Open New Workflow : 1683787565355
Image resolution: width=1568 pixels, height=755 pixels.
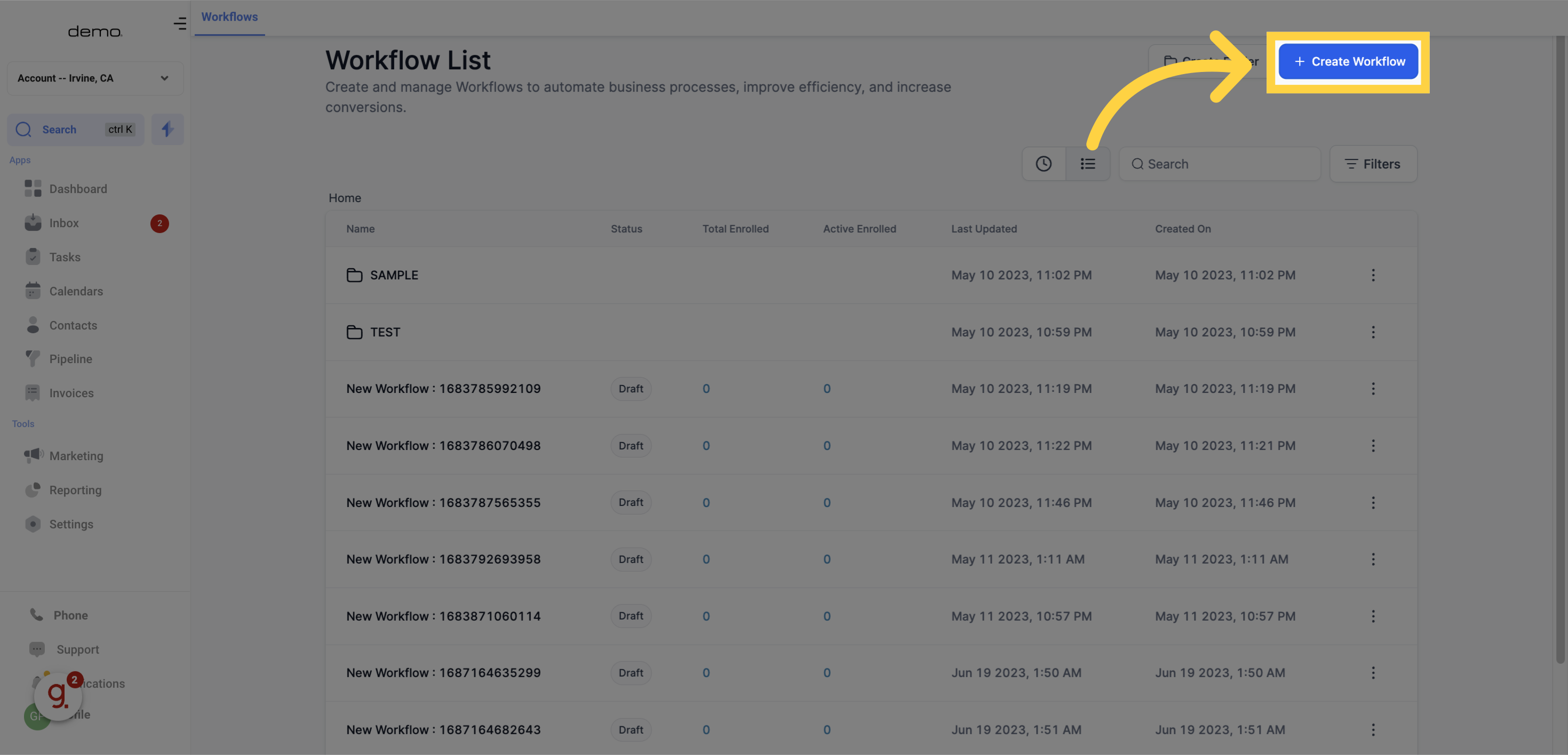coord(443,502)
